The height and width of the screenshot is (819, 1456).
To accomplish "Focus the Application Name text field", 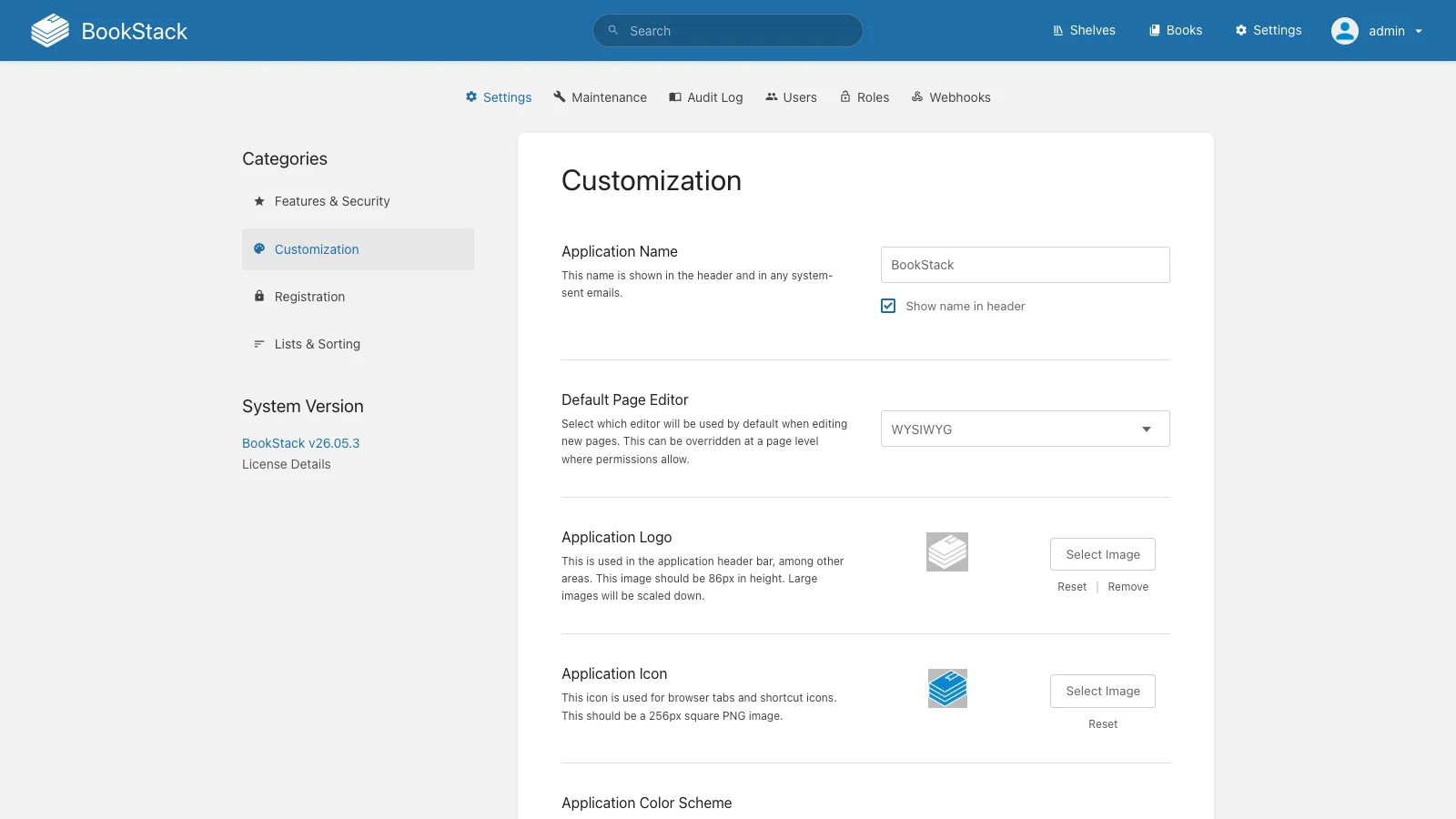I will pos(1026,265).
